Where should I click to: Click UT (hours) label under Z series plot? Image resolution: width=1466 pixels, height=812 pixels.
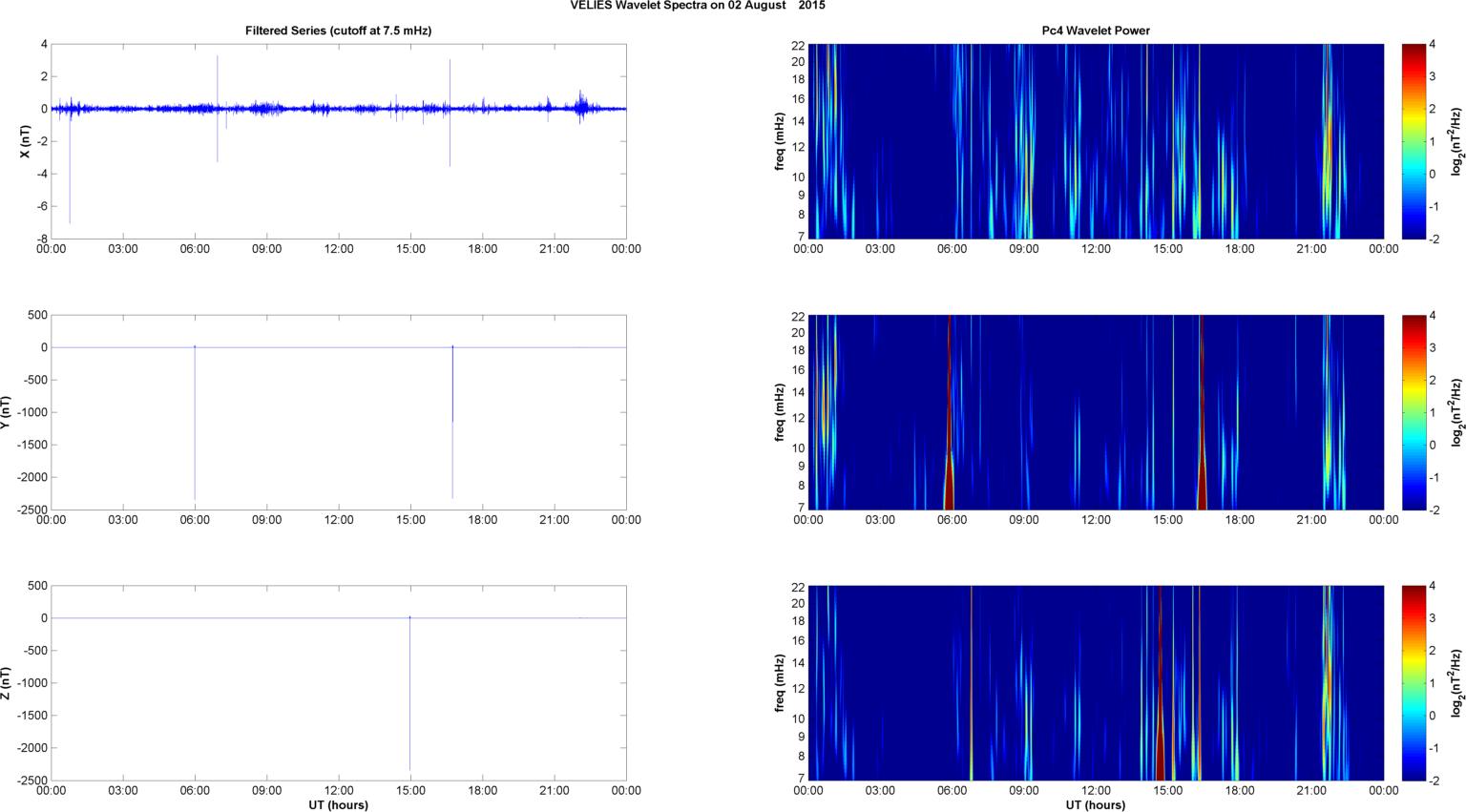pyautogui.click(x=338, y=805)
